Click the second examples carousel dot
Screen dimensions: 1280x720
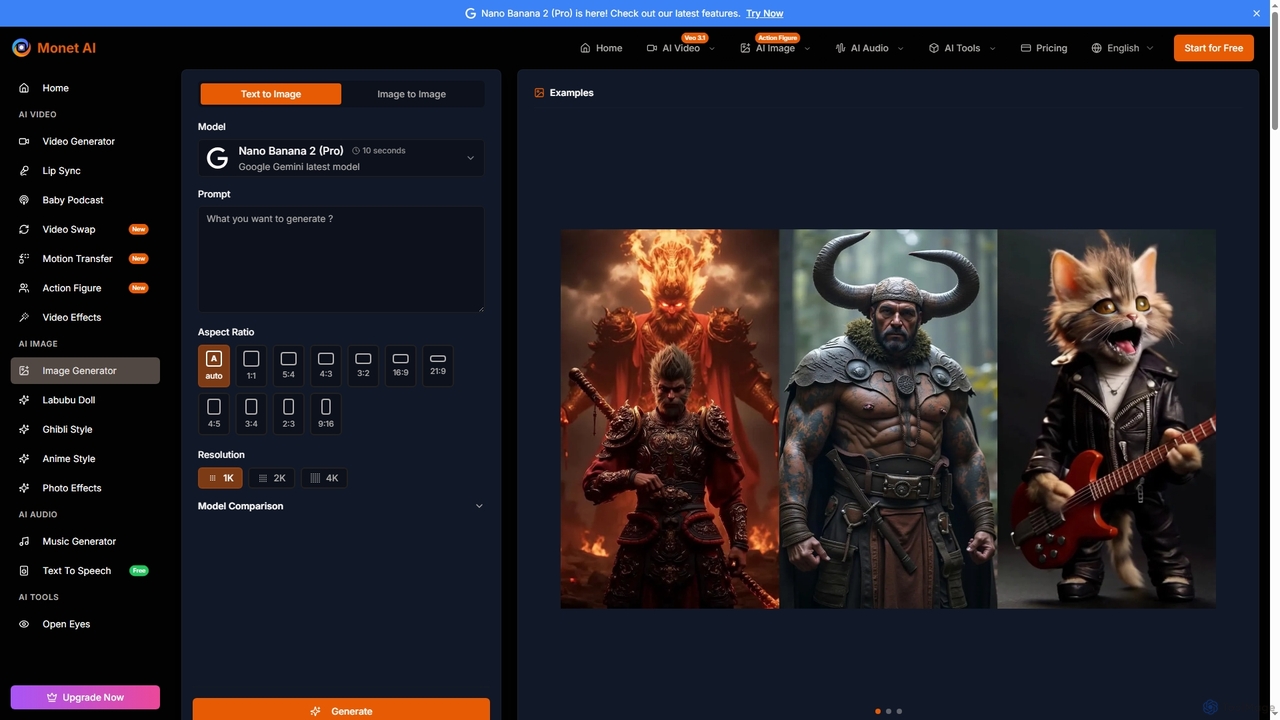(889, 711)
